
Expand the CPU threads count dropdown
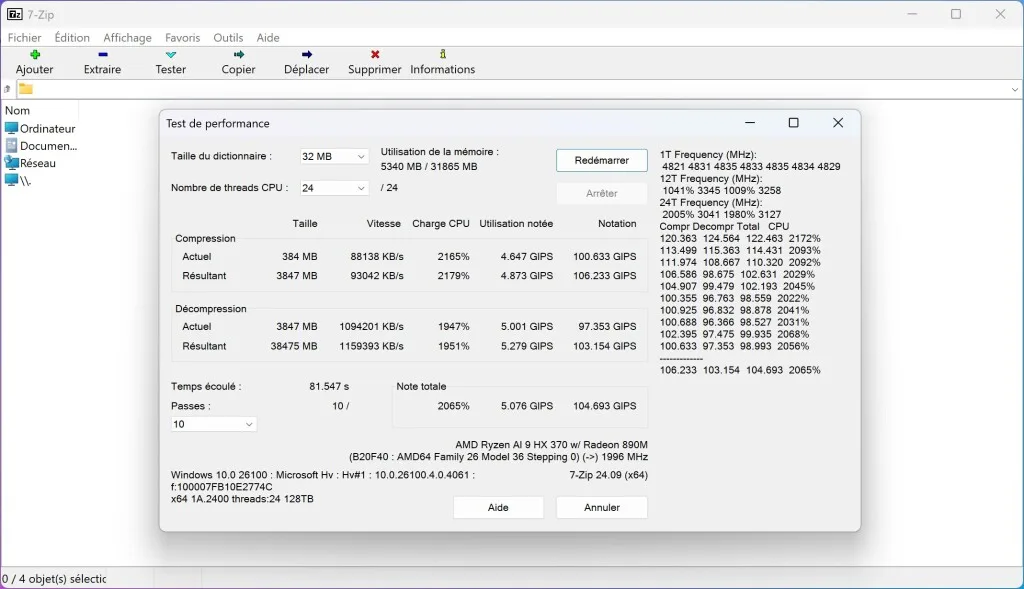(335, 188)
